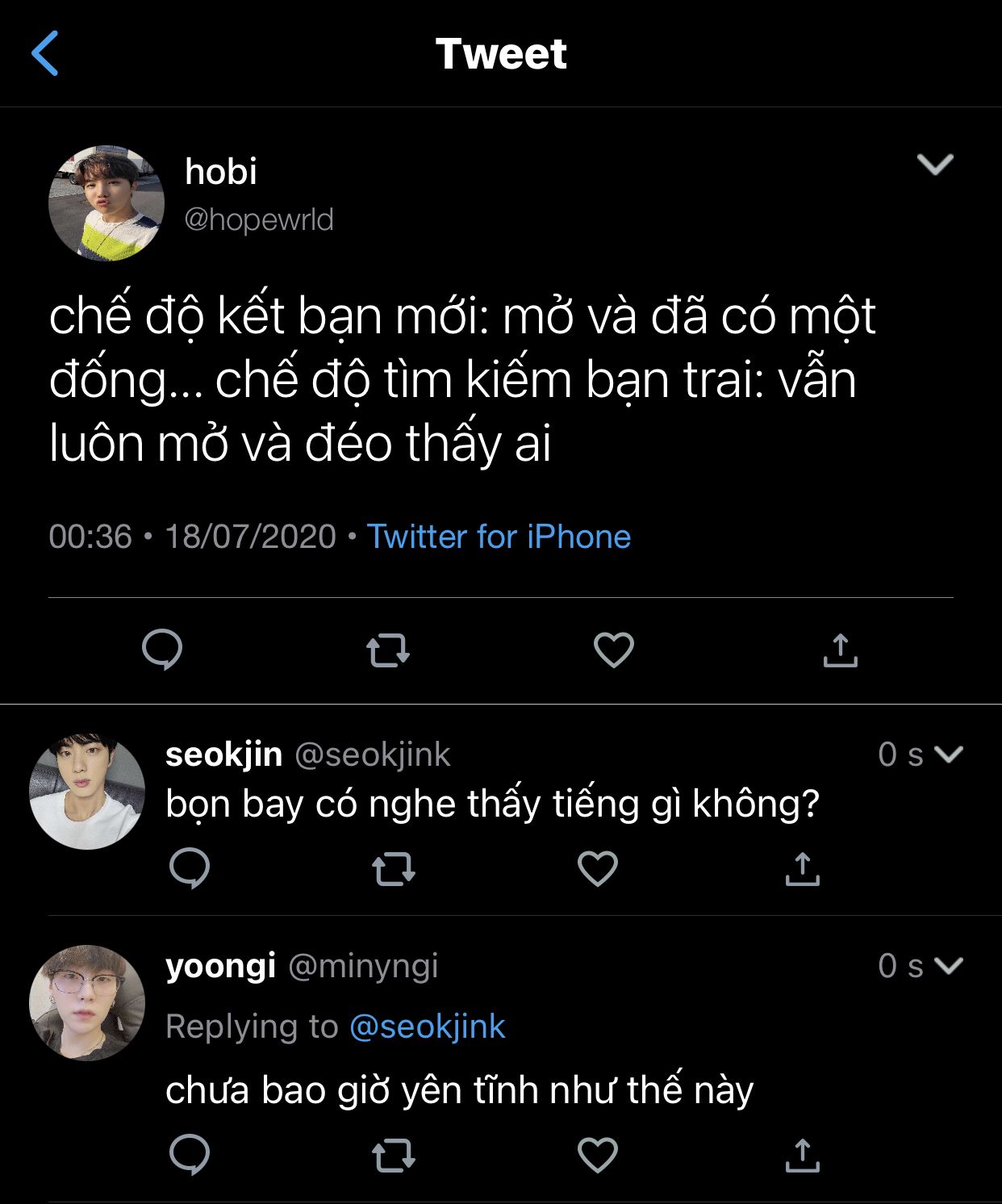1002x1204 pixels.
Task: Reply to yoongi's comment
Action: coord(190,1155)
